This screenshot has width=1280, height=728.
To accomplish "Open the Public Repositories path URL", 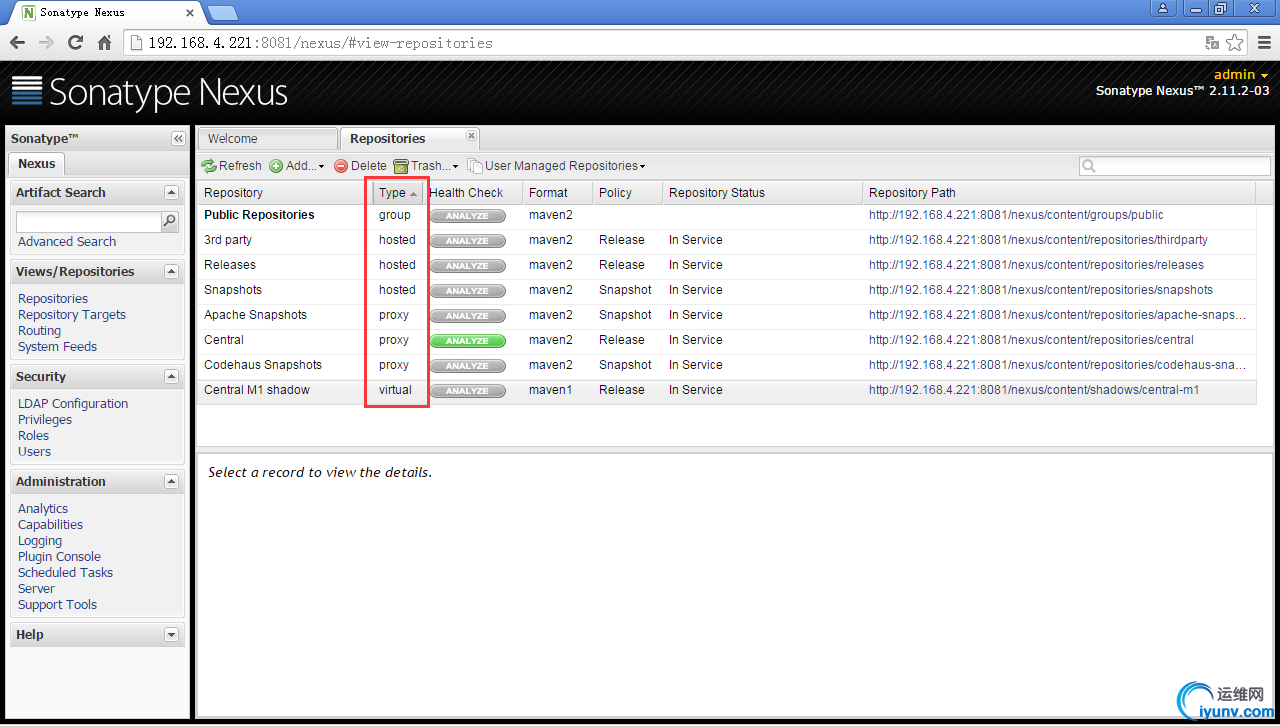I will [1016, 215].
